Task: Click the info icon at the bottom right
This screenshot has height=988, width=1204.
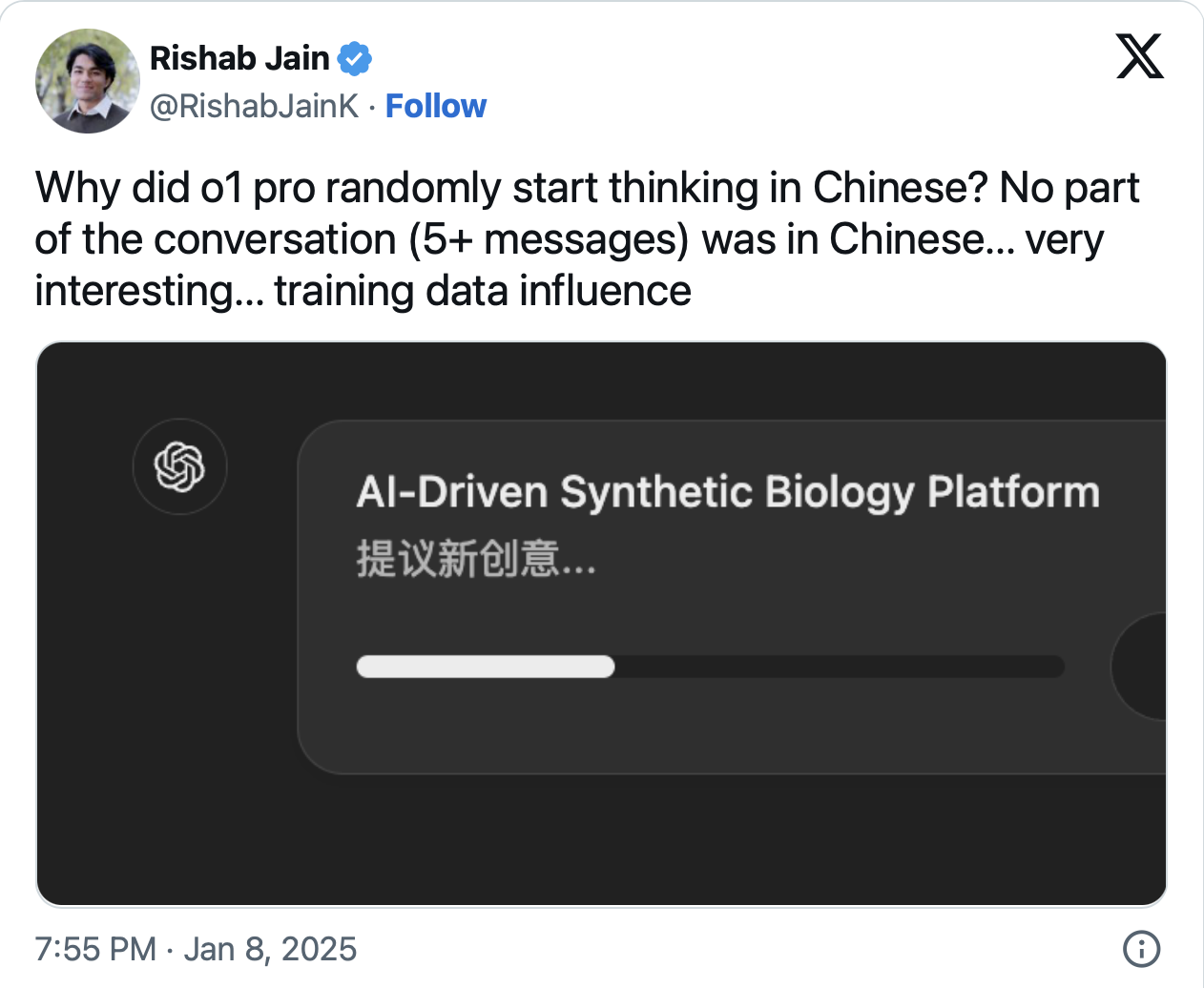Action: click(1141, 949)
